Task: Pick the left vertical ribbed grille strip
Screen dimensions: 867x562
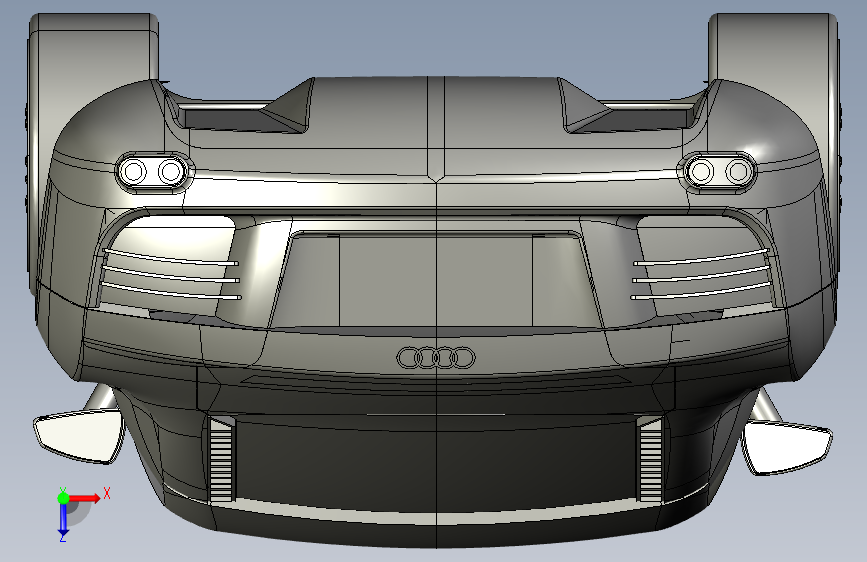Action: point(221,460)
